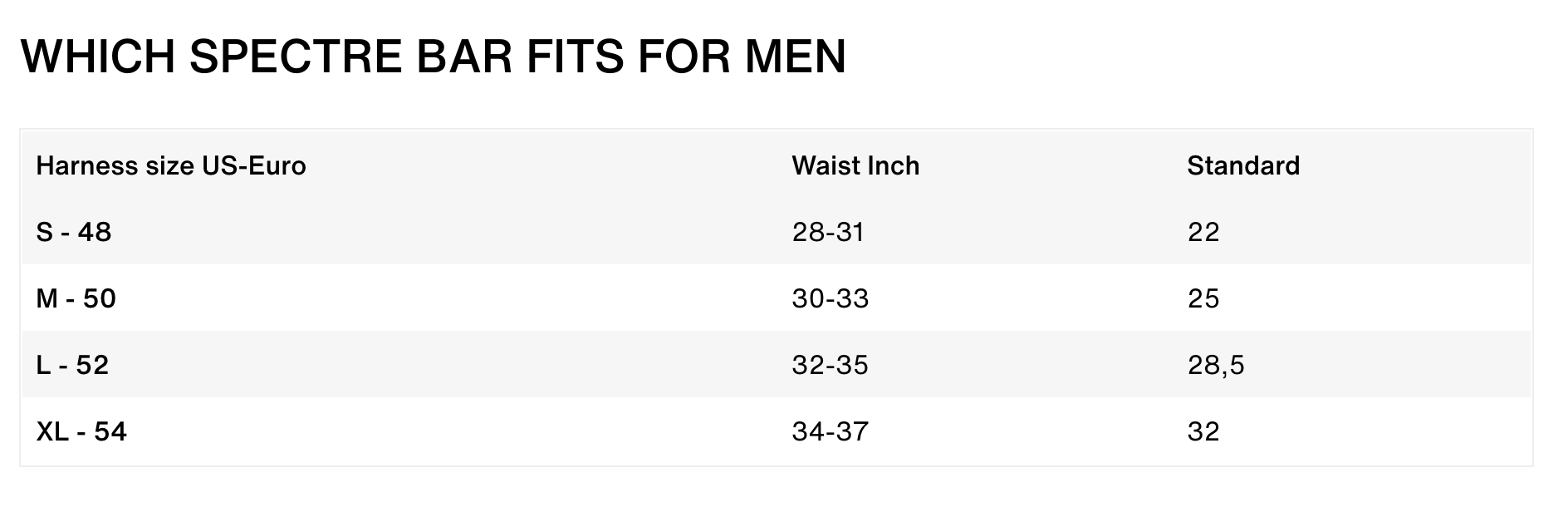Select the XL - 54 harness size cell

81,431
